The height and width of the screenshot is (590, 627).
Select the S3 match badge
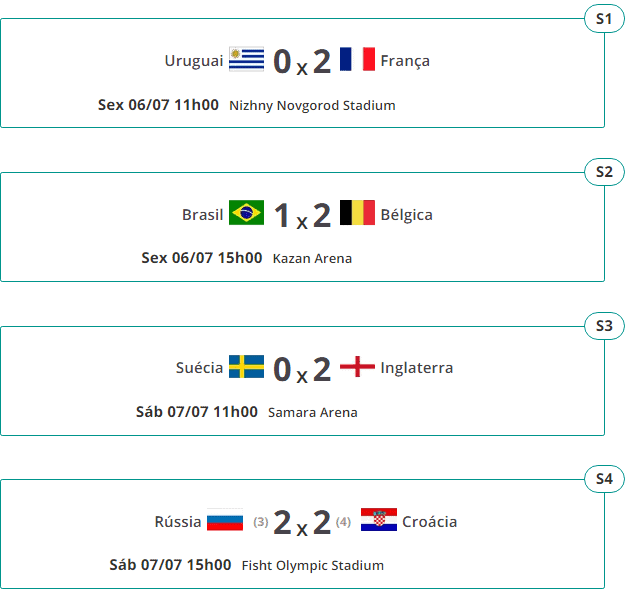(603, 325)
